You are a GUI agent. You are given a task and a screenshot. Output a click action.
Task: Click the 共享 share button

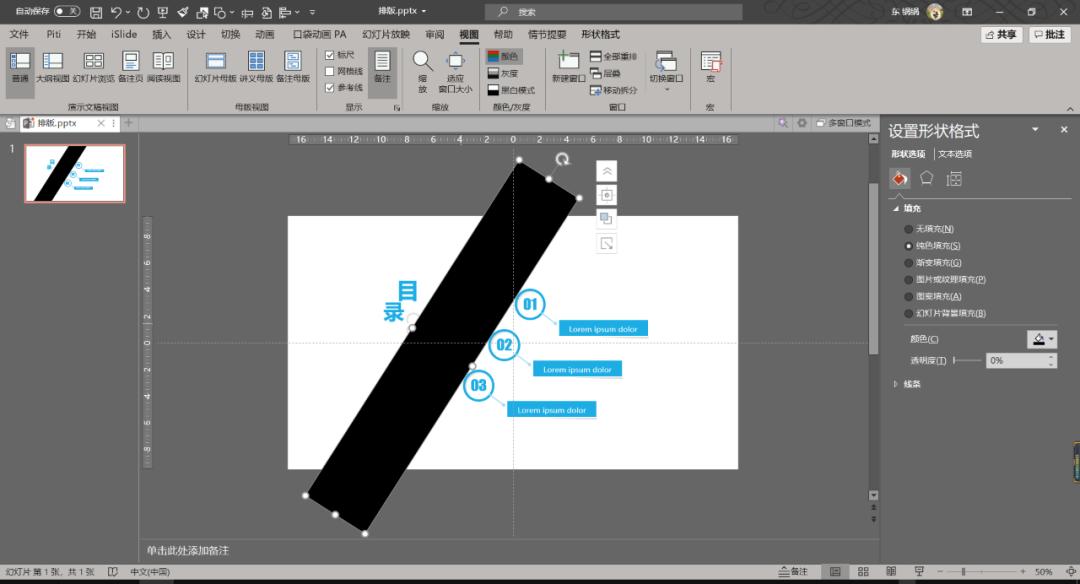(1000, 34)
